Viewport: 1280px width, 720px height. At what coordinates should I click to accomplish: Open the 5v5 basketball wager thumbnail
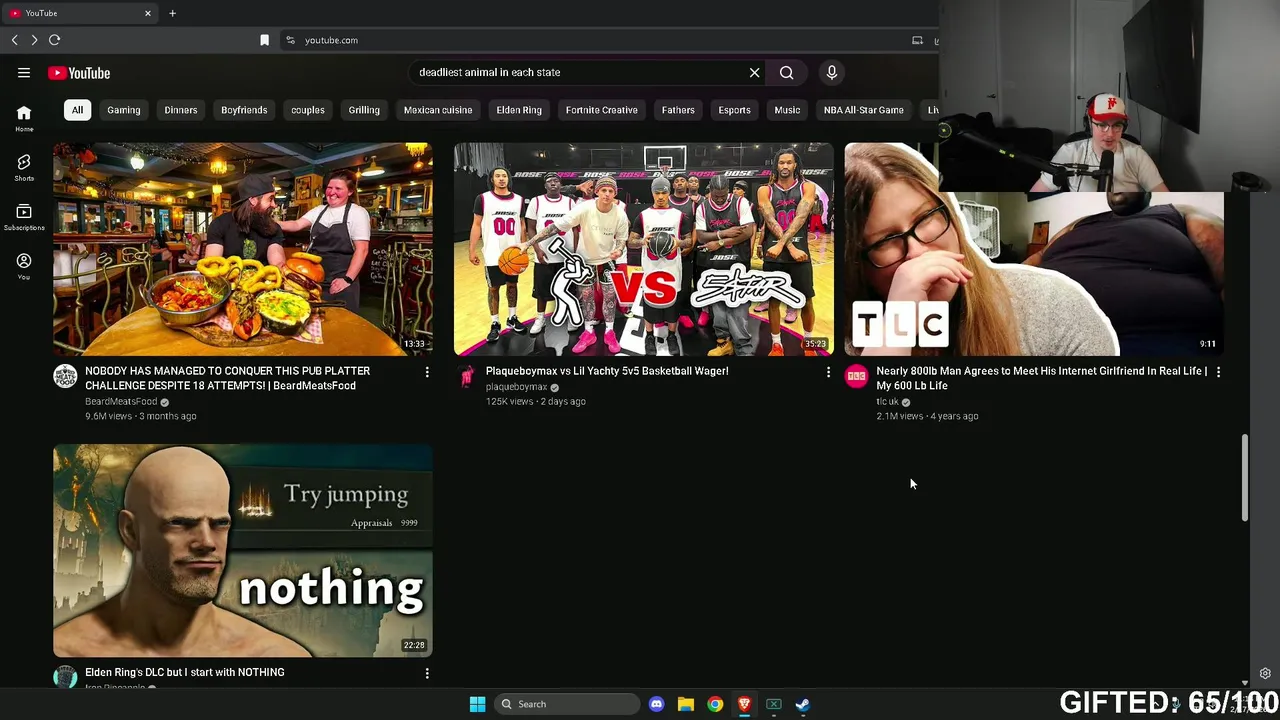[x=643, y=249]
